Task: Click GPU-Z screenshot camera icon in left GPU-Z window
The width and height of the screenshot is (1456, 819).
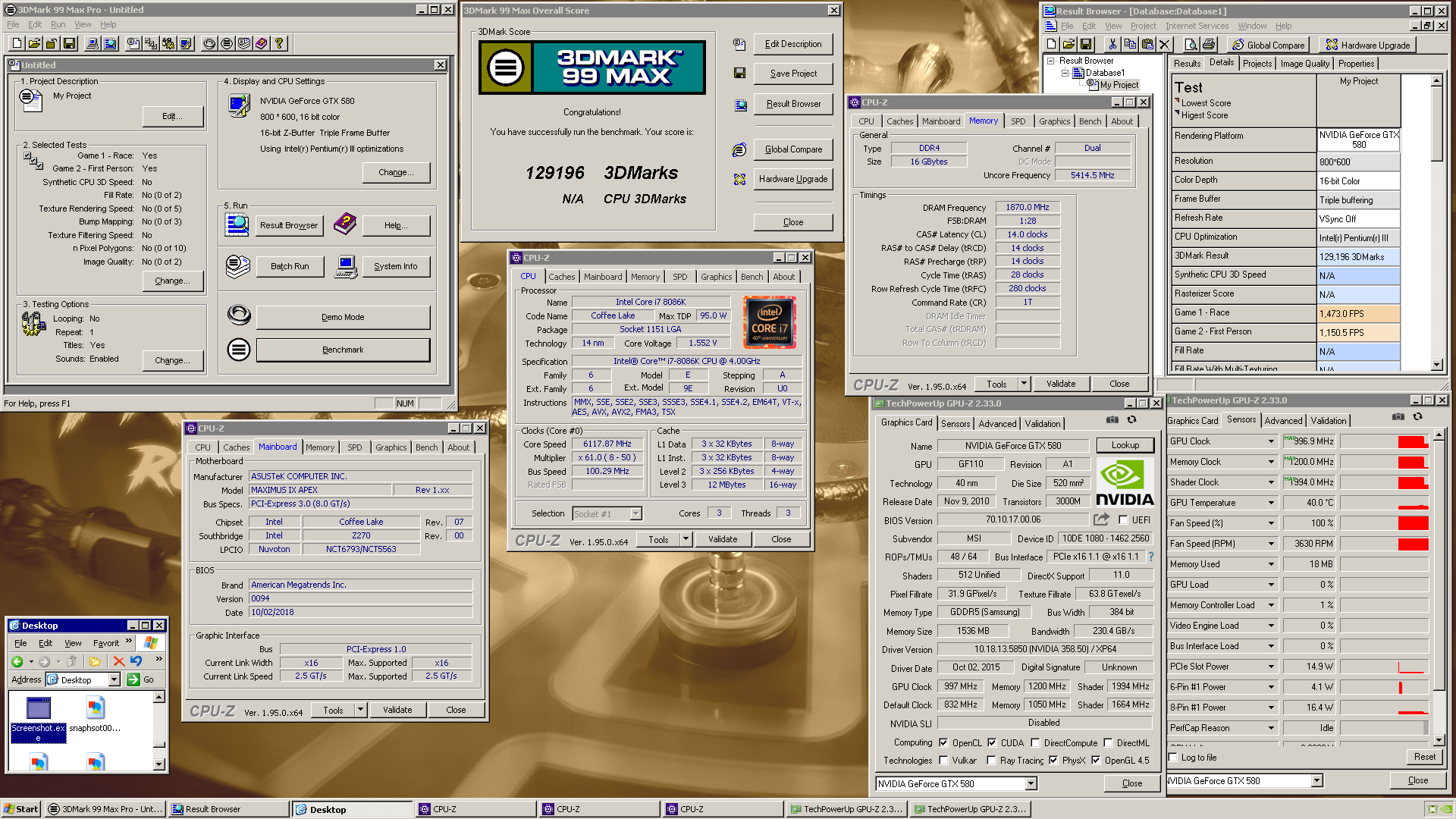Action: [1112, 419]
